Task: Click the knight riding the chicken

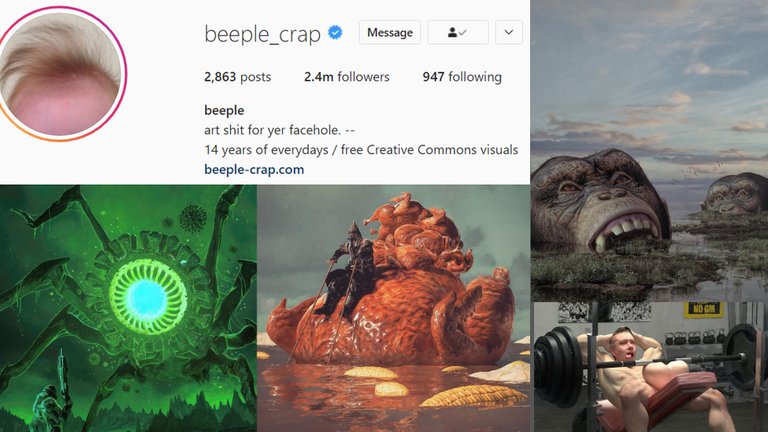Action: [347, 274]
